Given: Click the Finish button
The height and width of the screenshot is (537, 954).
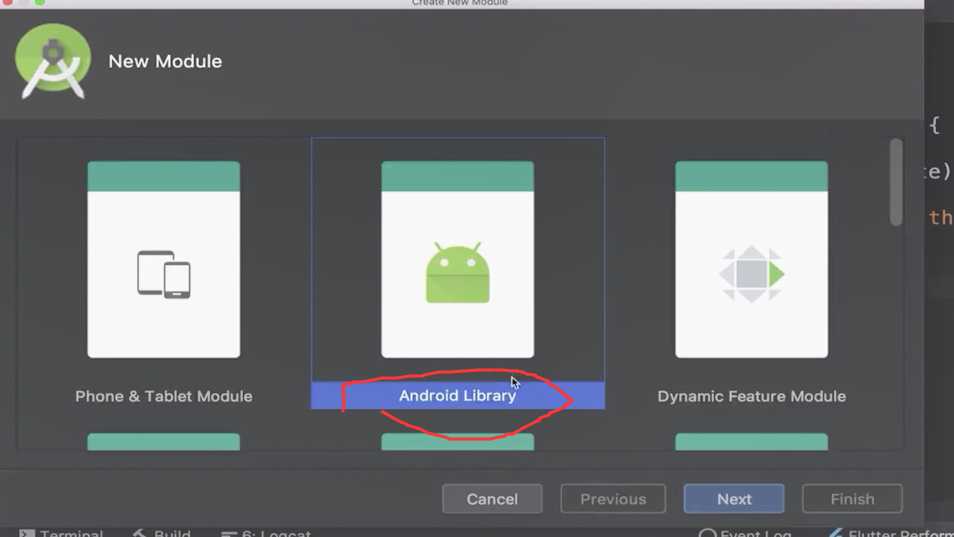Looking at the screenshot, I should (x=852, y=499).
